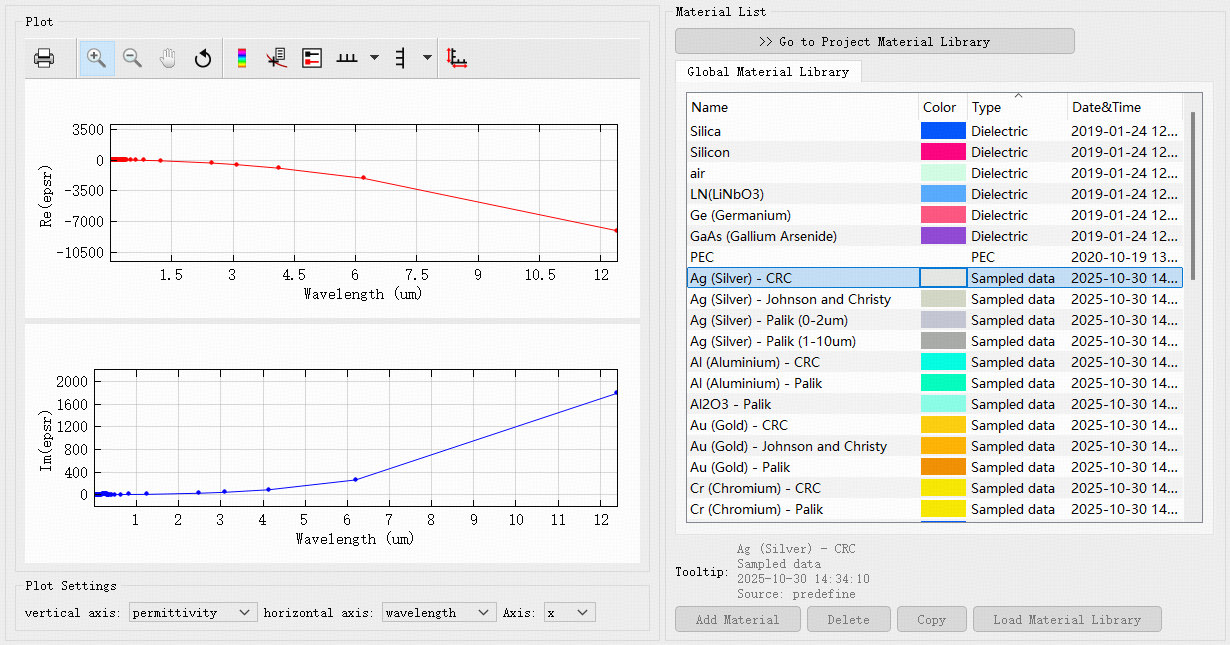Click the axis auto-scale icon

point(457,59)
